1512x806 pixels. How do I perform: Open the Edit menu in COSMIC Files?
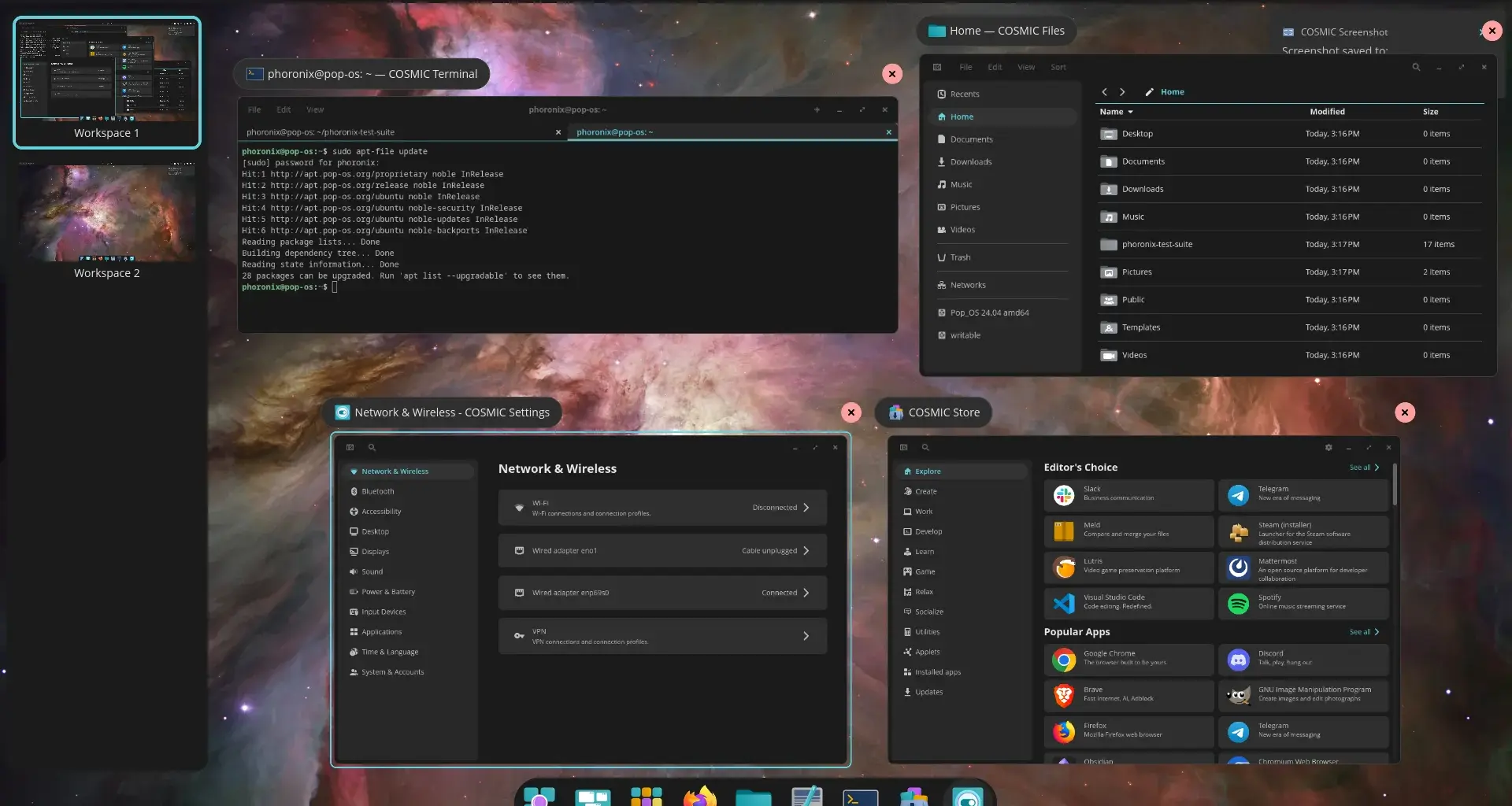point(994,67)
